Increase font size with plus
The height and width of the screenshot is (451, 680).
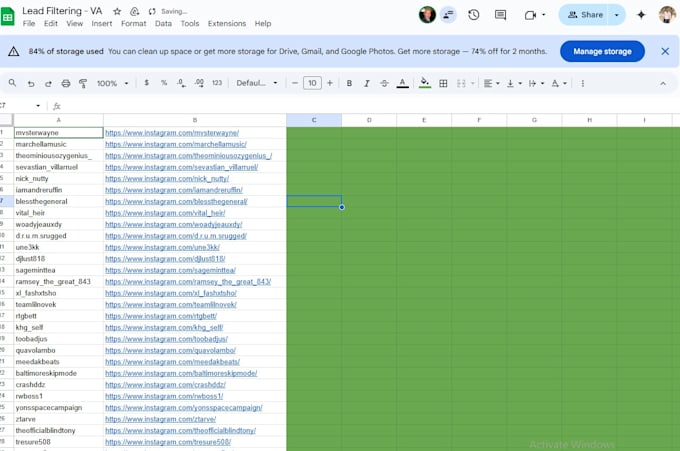click(330, 83)
